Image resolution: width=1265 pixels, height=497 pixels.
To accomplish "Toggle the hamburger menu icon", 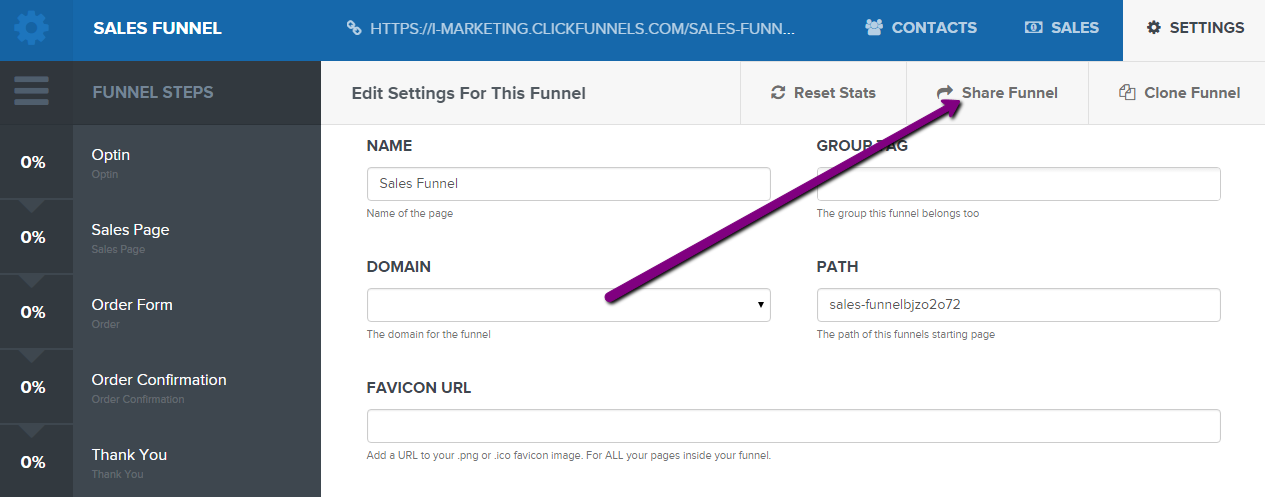I will point(32,91).
